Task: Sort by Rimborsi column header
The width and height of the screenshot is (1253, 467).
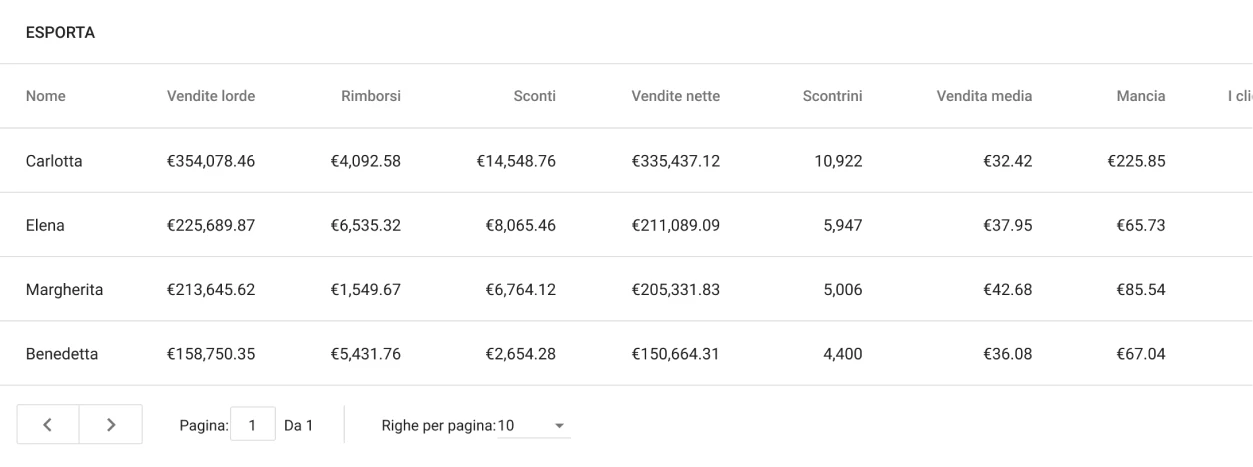Action: 371,97
